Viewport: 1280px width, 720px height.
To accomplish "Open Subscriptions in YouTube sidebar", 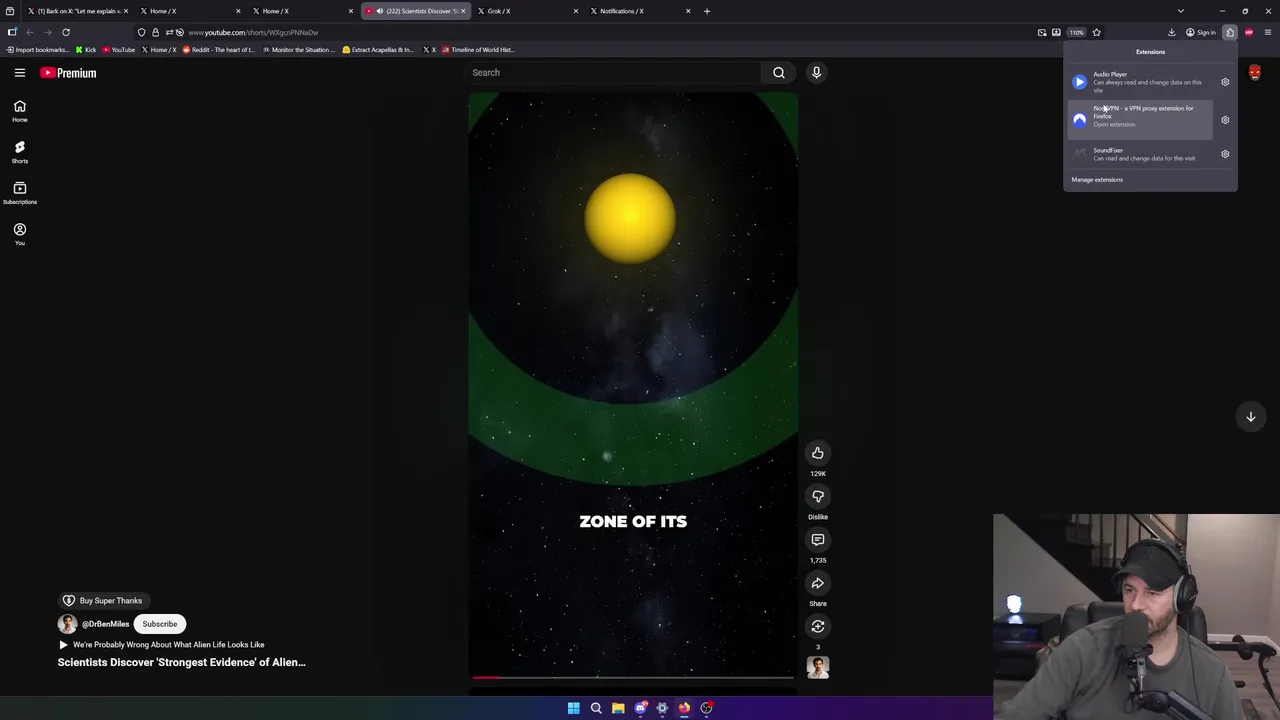I will (x=19, y=192).
